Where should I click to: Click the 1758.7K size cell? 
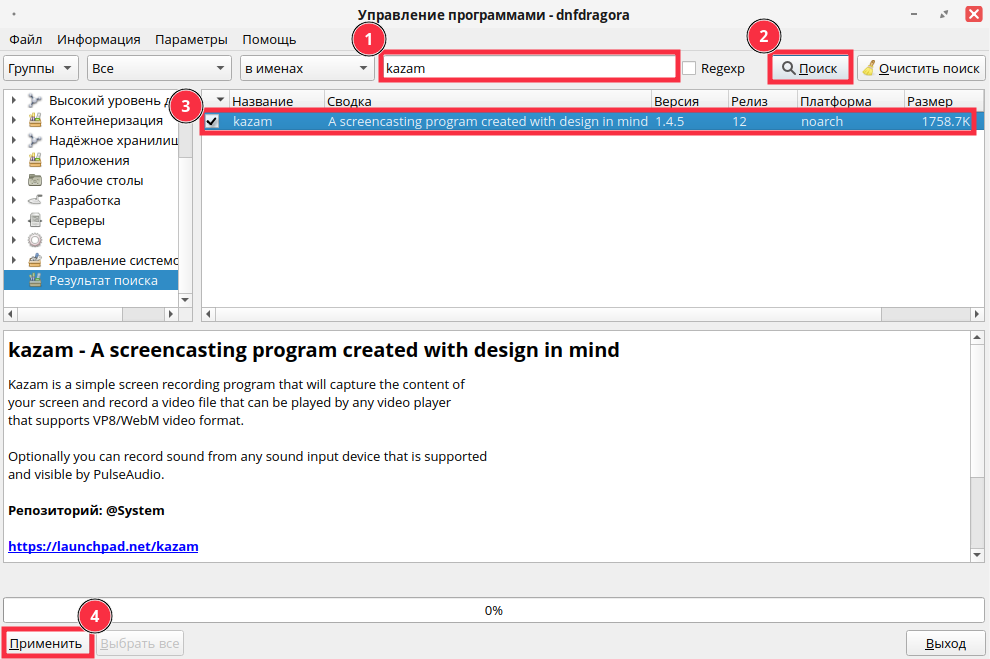point(945,121)
